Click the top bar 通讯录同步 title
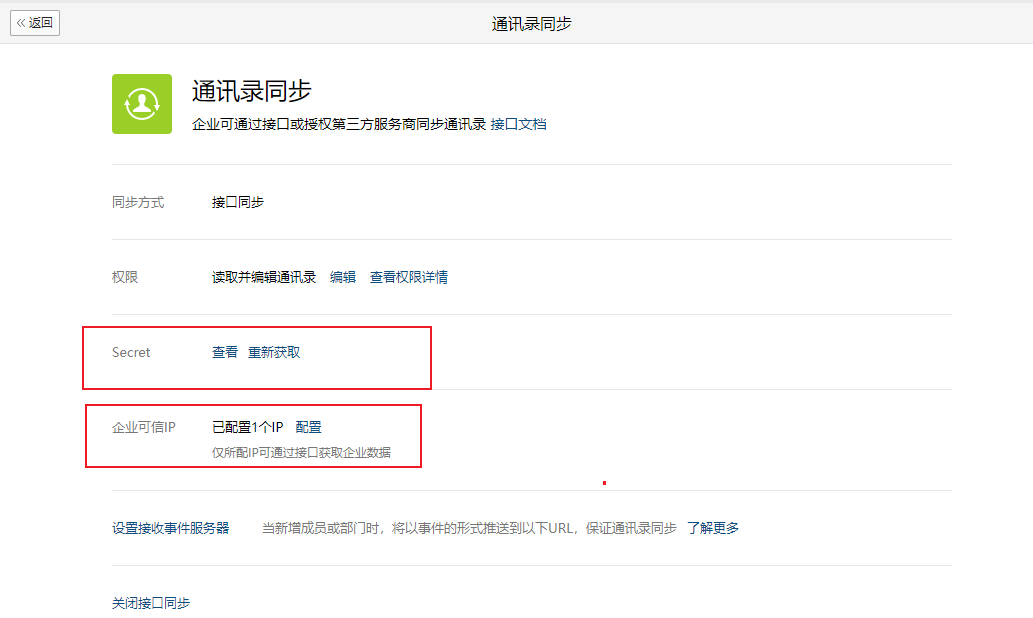This screenshot has width=1033, height=618. point(532,24)
